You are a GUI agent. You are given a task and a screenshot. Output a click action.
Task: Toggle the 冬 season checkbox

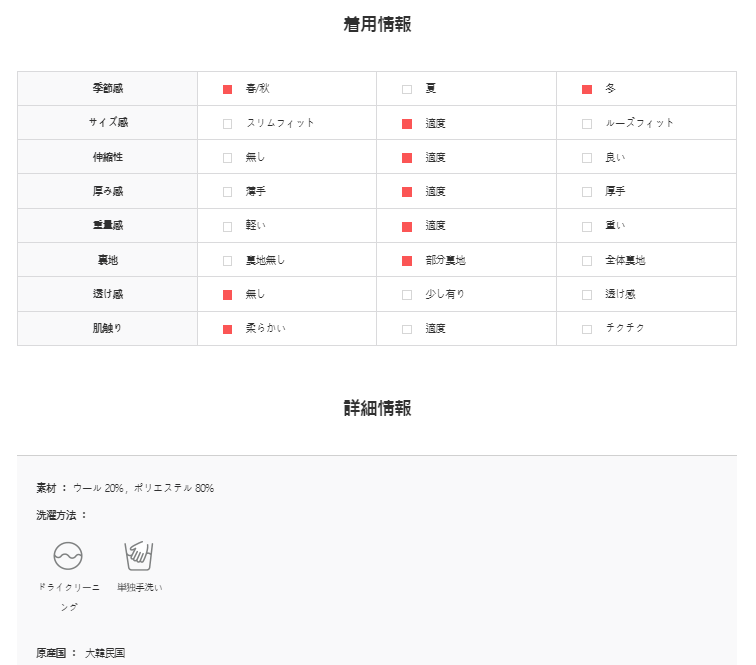point(587,89)
